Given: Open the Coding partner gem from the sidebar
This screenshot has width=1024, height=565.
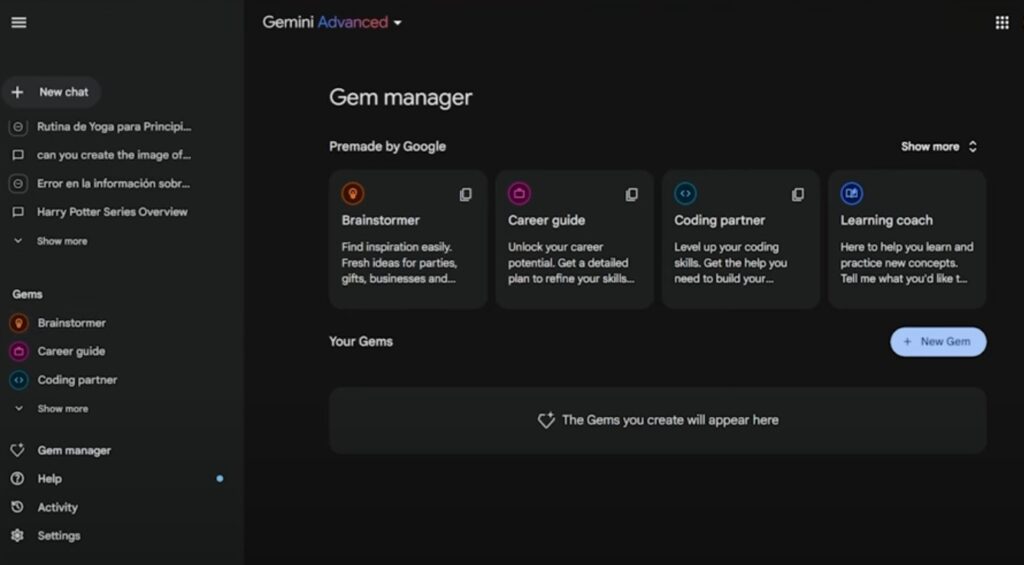Looking at the screenshot, I should pos(77,379).
